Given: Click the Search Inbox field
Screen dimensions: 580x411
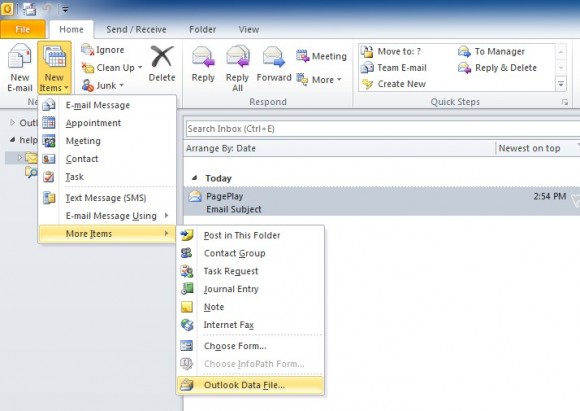Looking at the screenshot, I should 382,129.
